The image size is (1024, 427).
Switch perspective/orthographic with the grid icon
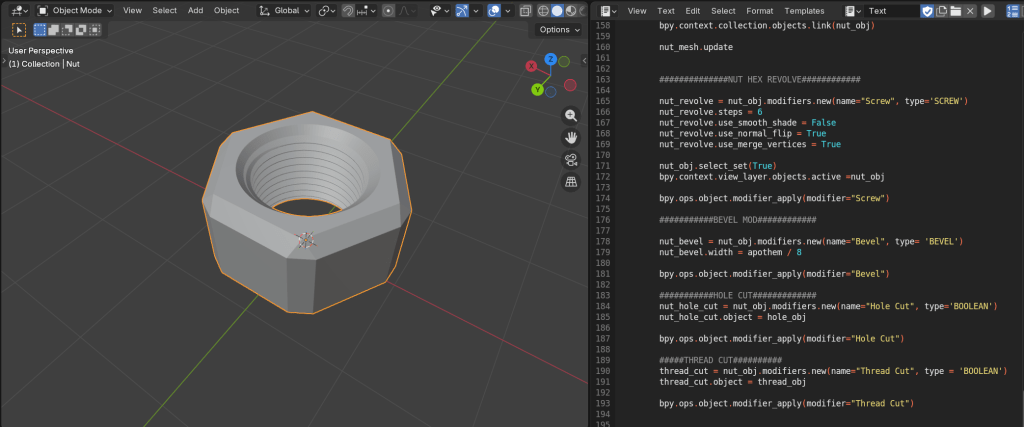point(571,182)
